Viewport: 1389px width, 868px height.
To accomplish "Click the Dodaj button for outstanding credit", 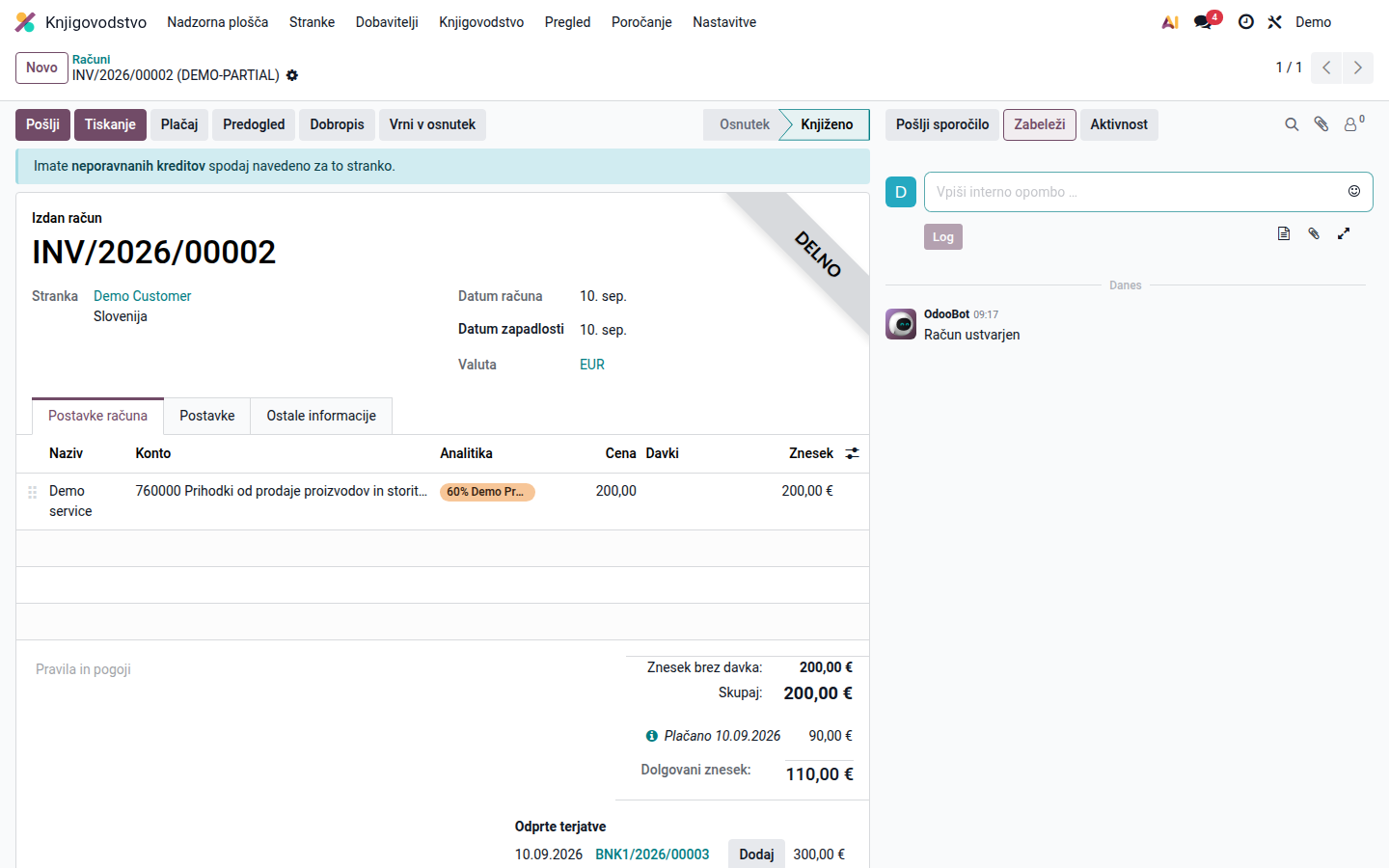I will pos(756,854).
